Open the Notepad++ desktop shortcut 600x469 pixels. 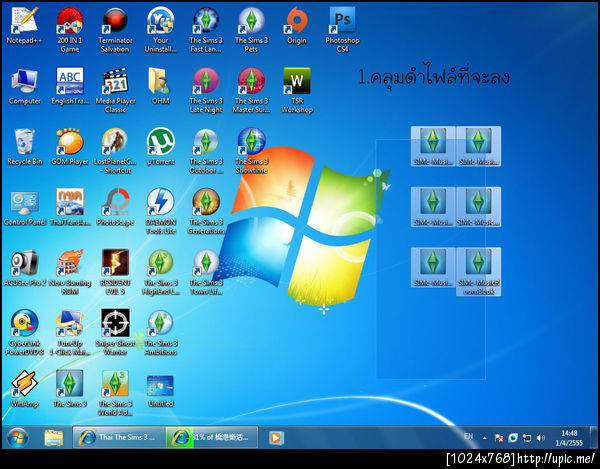pos(24,26)
